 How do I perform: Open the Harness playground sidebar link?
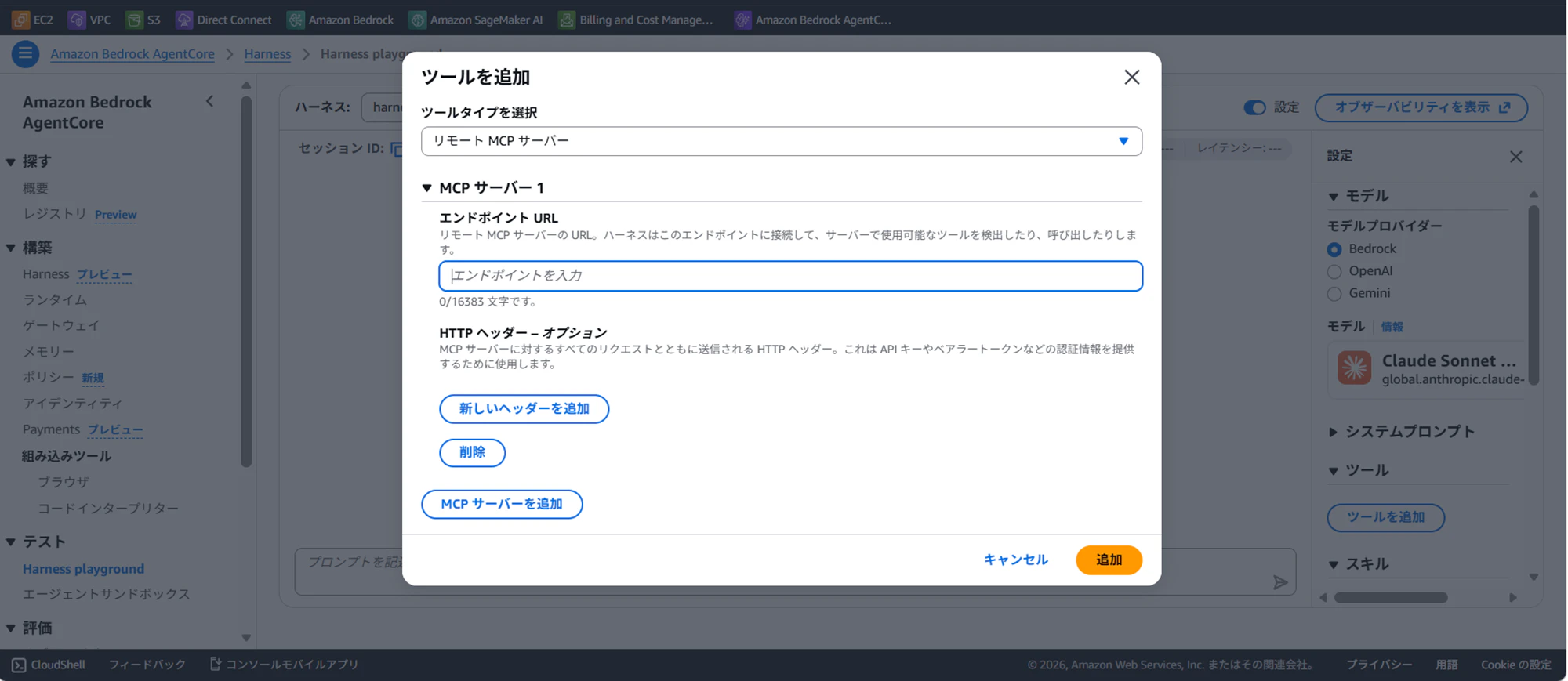[x=83, y=569]
